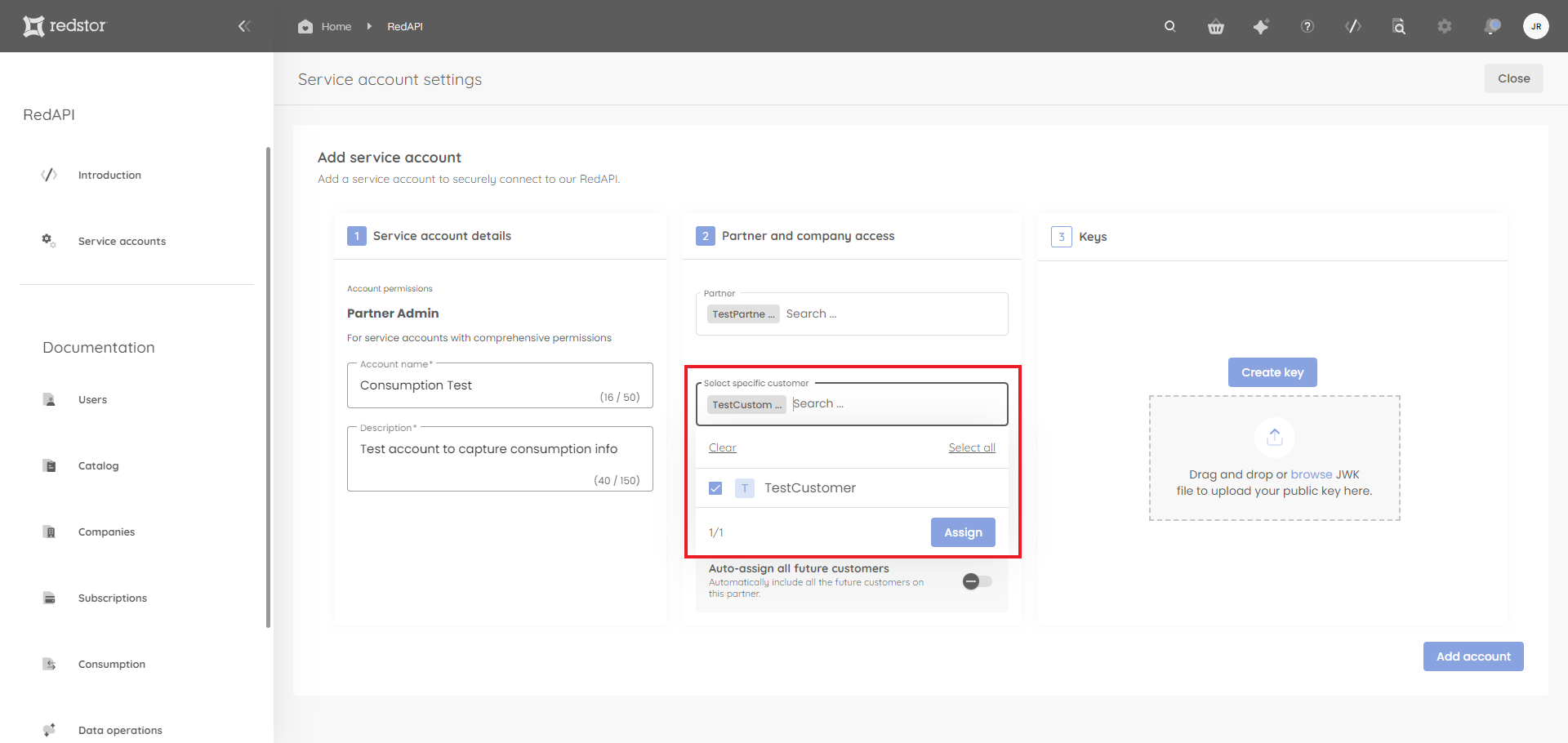Toggle Auto-assign all future customers switch

pyautogui.click(x=977, y=581)
